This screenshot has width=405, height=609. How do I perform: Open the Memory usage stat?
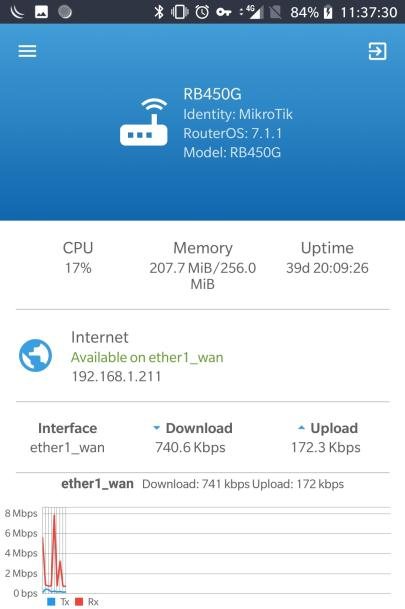click(x=203, y=266)
